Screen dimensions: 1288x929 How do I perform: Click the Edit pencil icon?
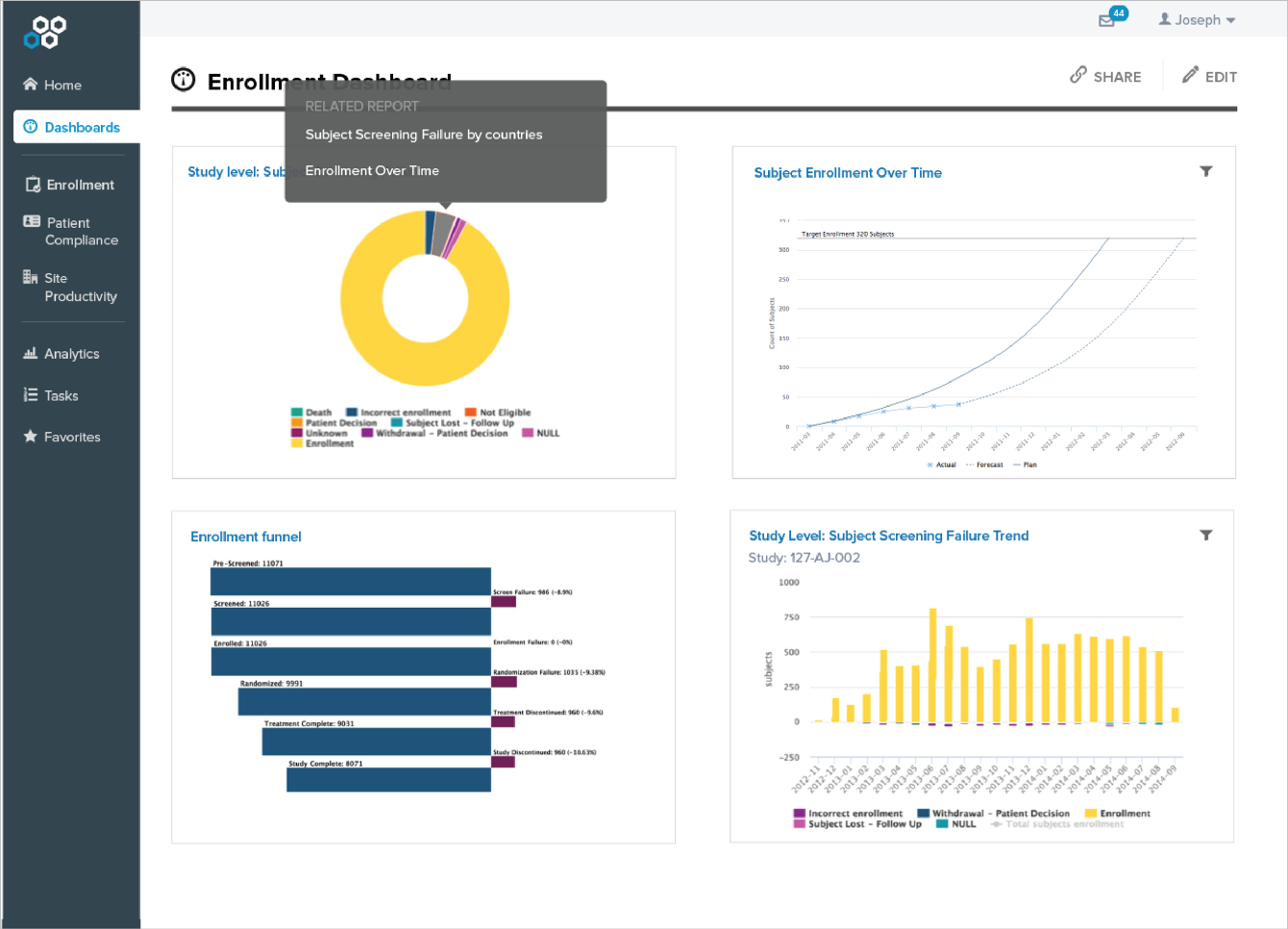click(x=1190, y=75)
